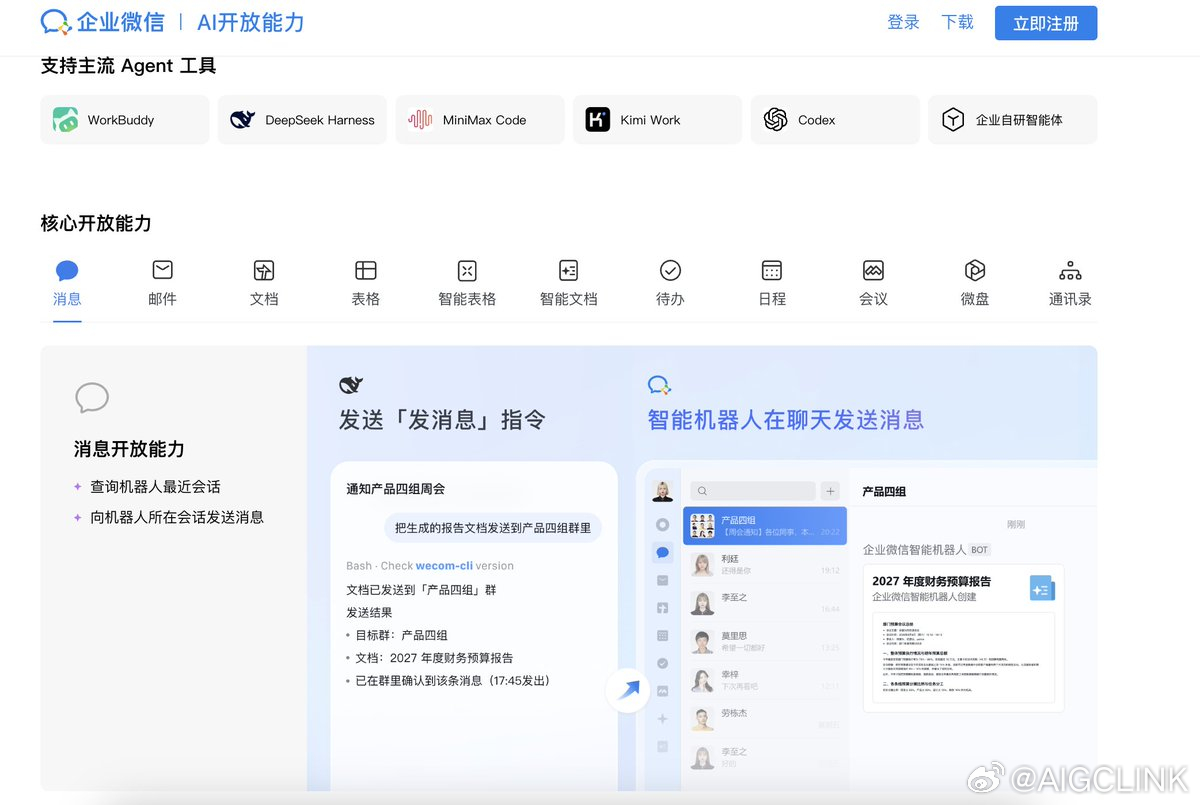This screenshot has width=1200, height=805.
Task: Click the WeCom icon above 智能机器人在聊天发送消息
Action: 659,385
